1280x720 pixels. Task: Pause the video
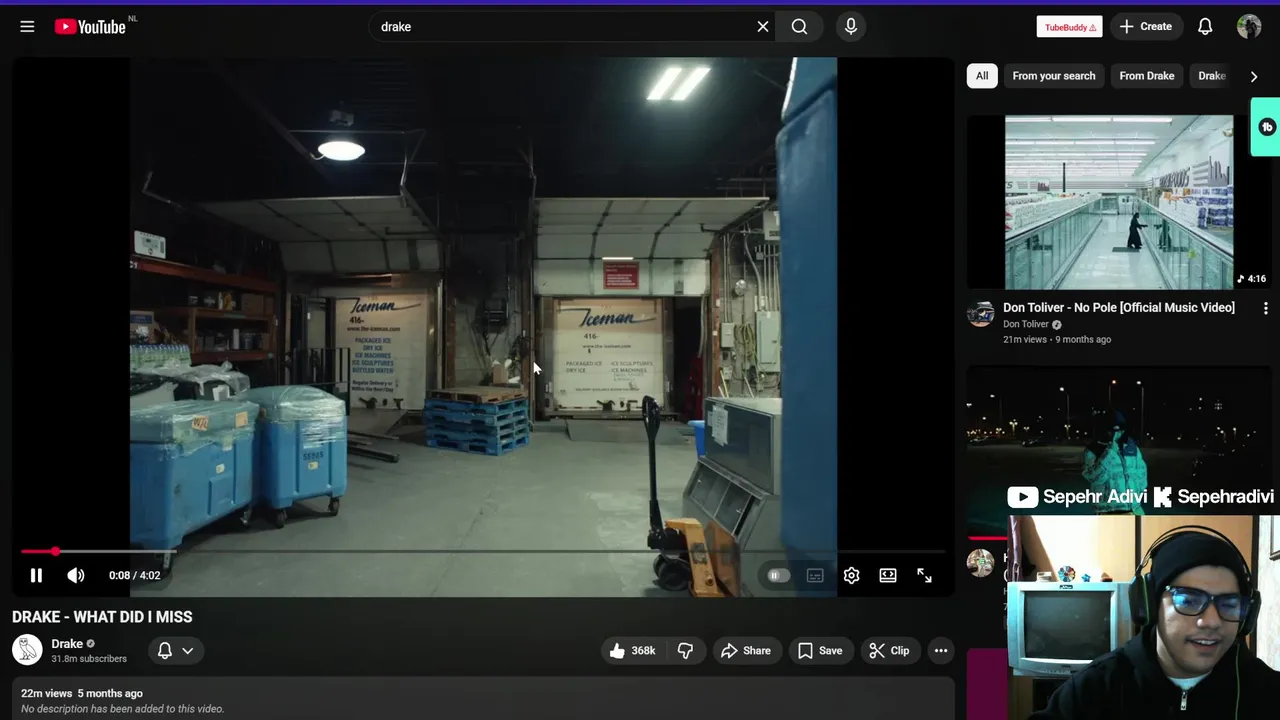coord(36,575)
